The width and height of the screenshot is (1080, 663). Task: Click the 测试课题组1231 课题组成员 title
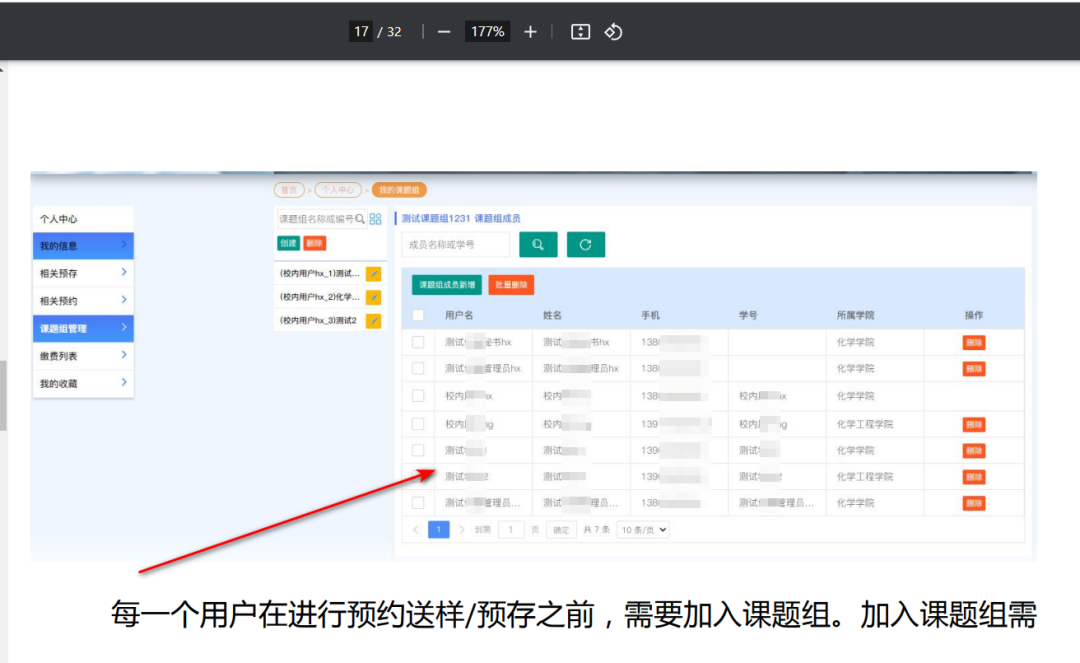[x=461, y=218]
